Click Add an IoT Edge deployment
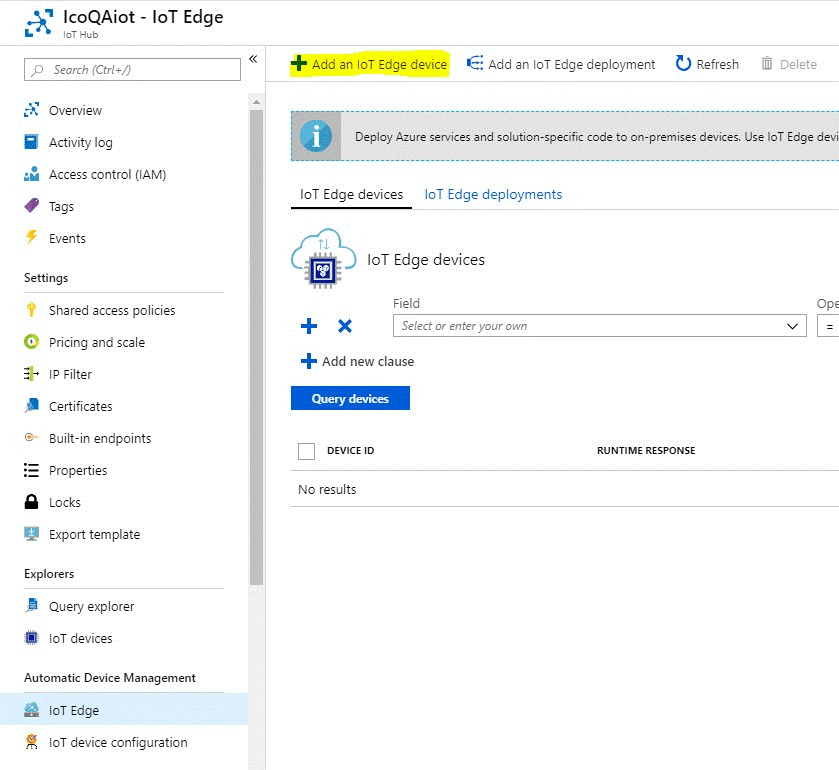Image resolution: width=839 pixels, height=770 pixels. click(561, 64)
